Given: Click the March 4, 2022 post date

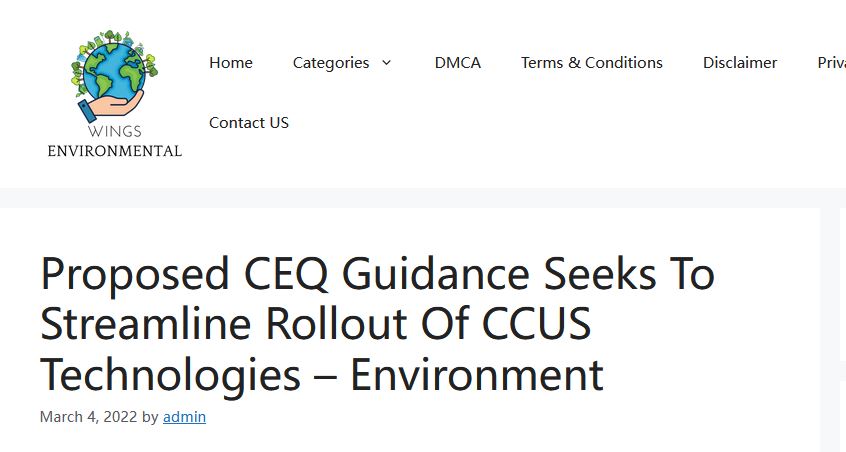Looking at the screenshot, I should (x=88, y=417).
